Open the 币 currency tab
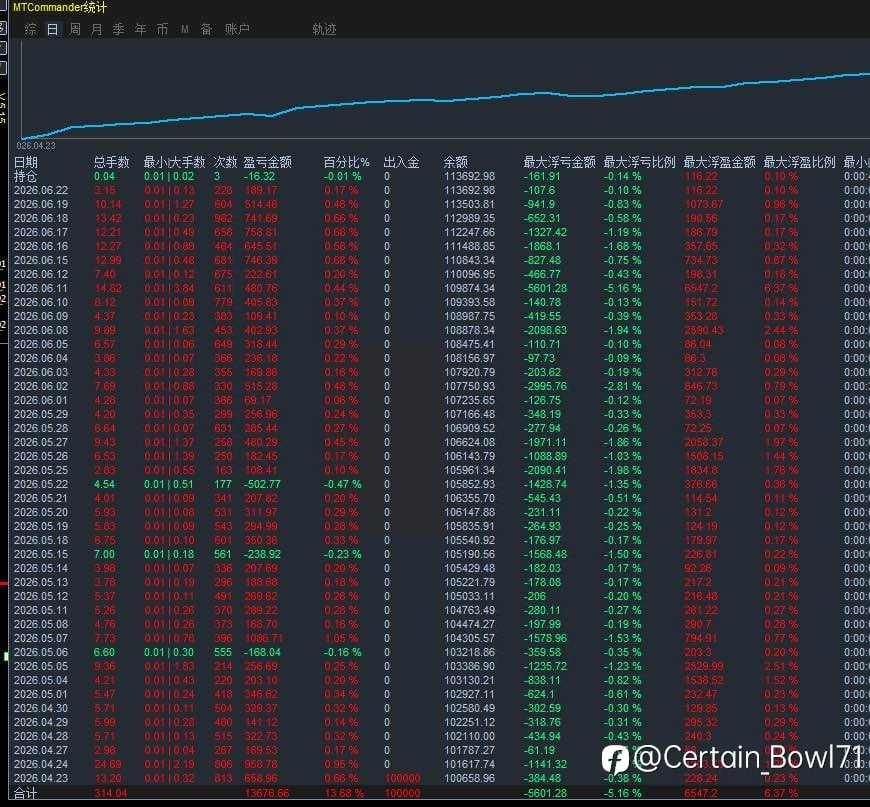This screenshot has height=807, width=870. pyautogui.click(x=162, y=29)
